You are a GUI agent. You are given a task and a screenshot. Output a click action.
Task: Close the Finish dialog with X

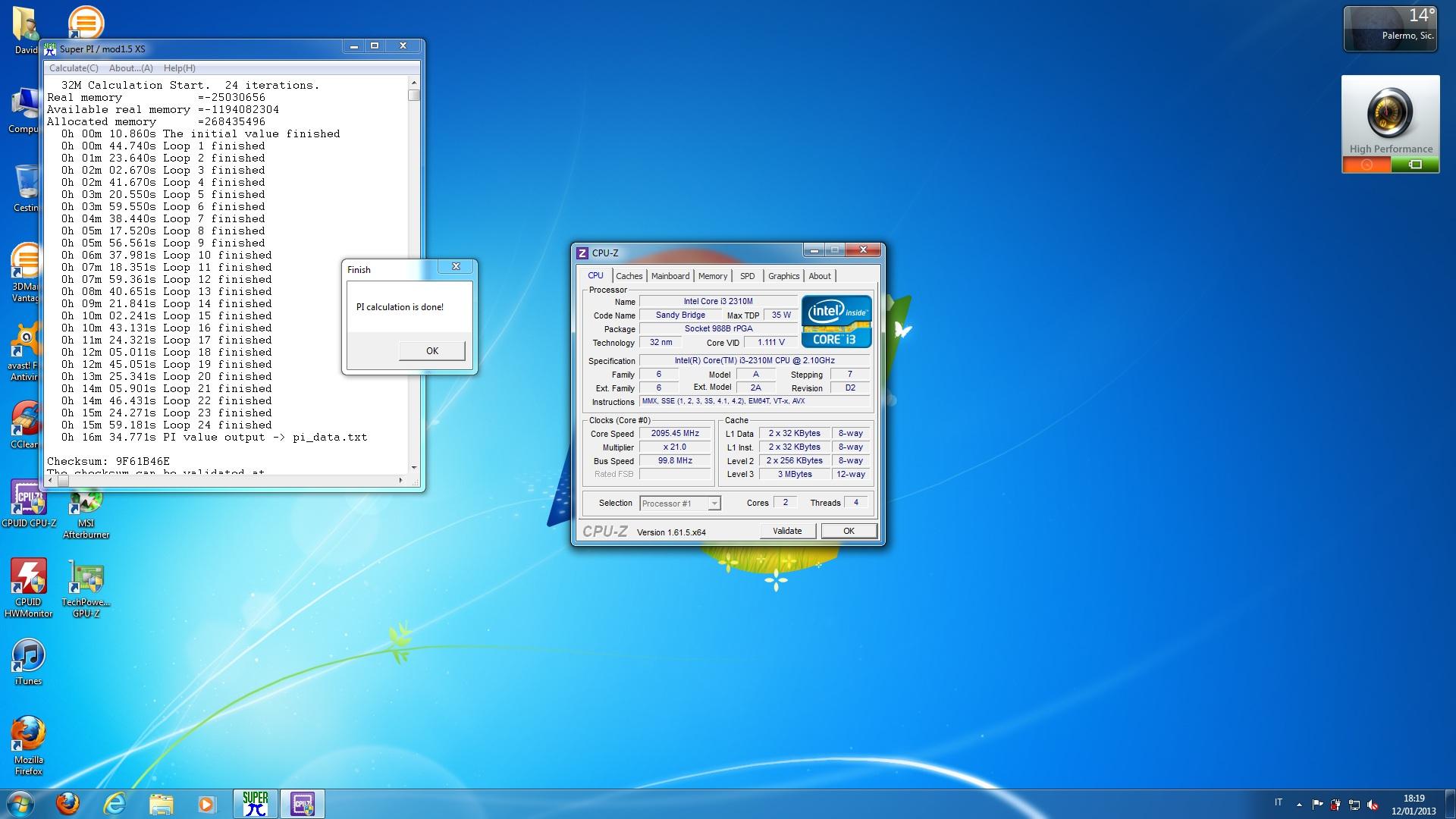[x=456, y=266]
